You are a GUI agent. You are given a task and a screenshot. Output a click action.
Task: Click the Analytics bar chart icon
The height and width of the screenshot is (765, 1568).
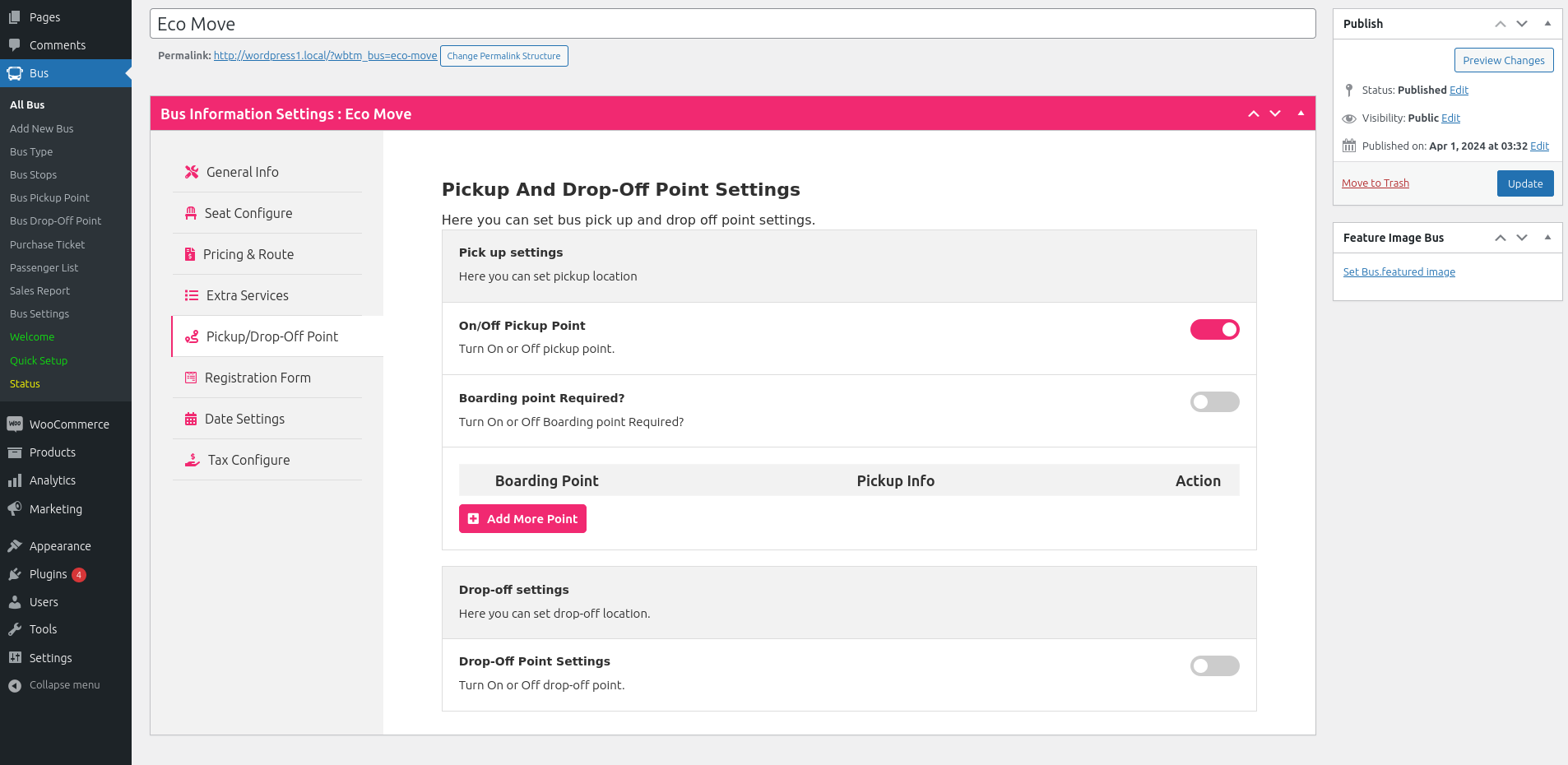coord(15,480)
